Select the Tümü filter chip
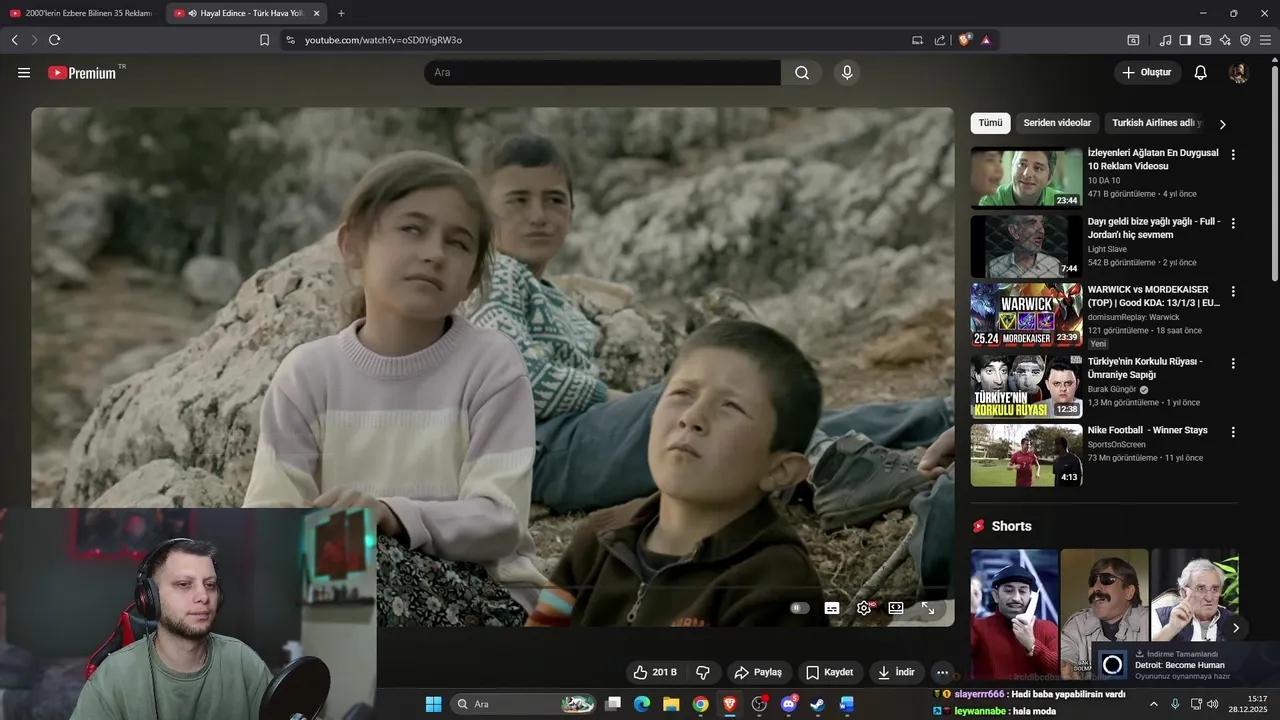The width and height of the screenshot is (1280, 720). [x=990, y=123]
